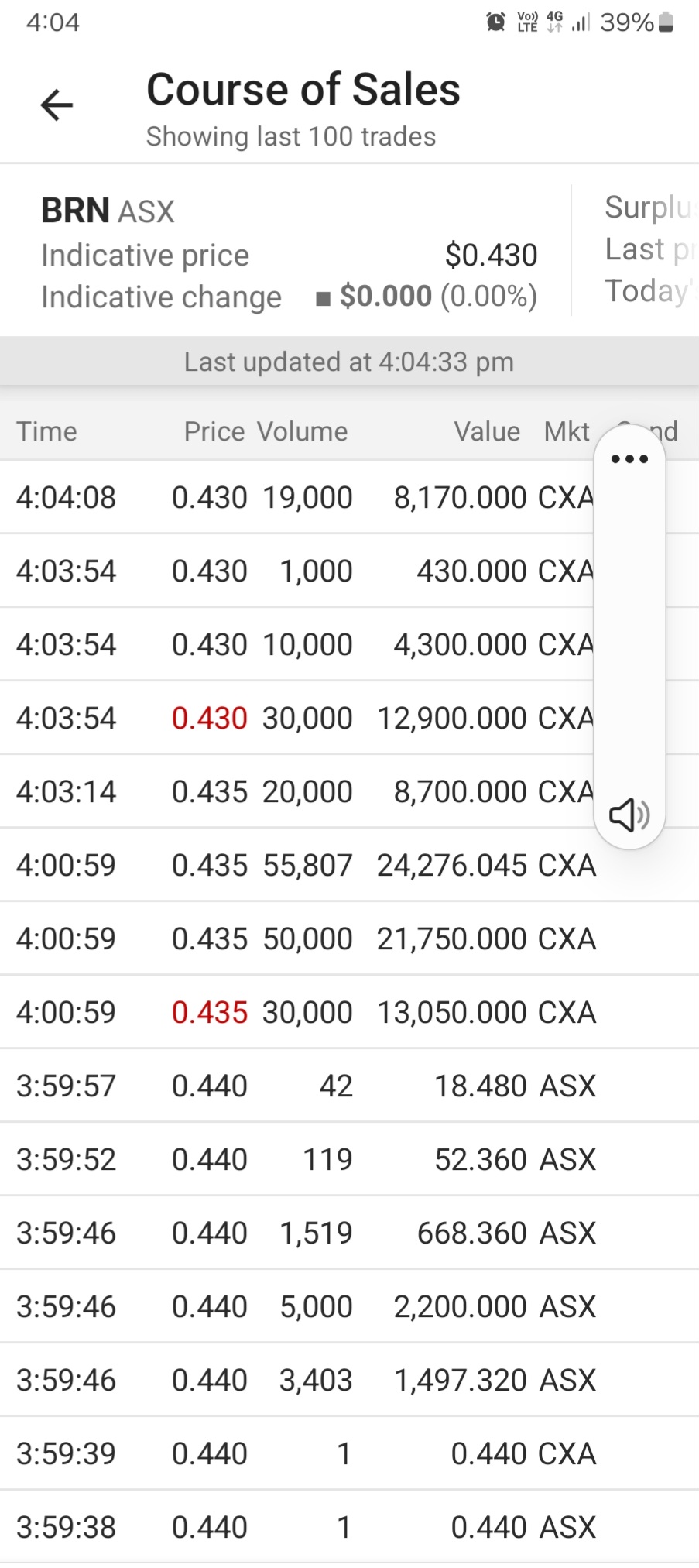
Task: Sort trades by Time column header
Action: coord(46,431)
